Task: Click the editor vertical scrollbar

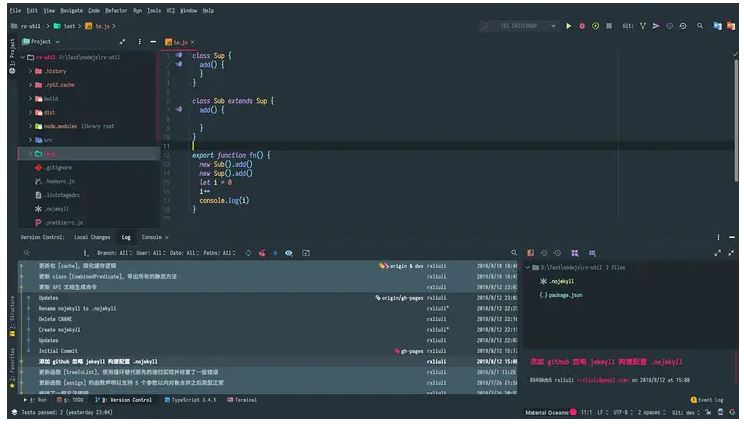Action: coord(736,121)
